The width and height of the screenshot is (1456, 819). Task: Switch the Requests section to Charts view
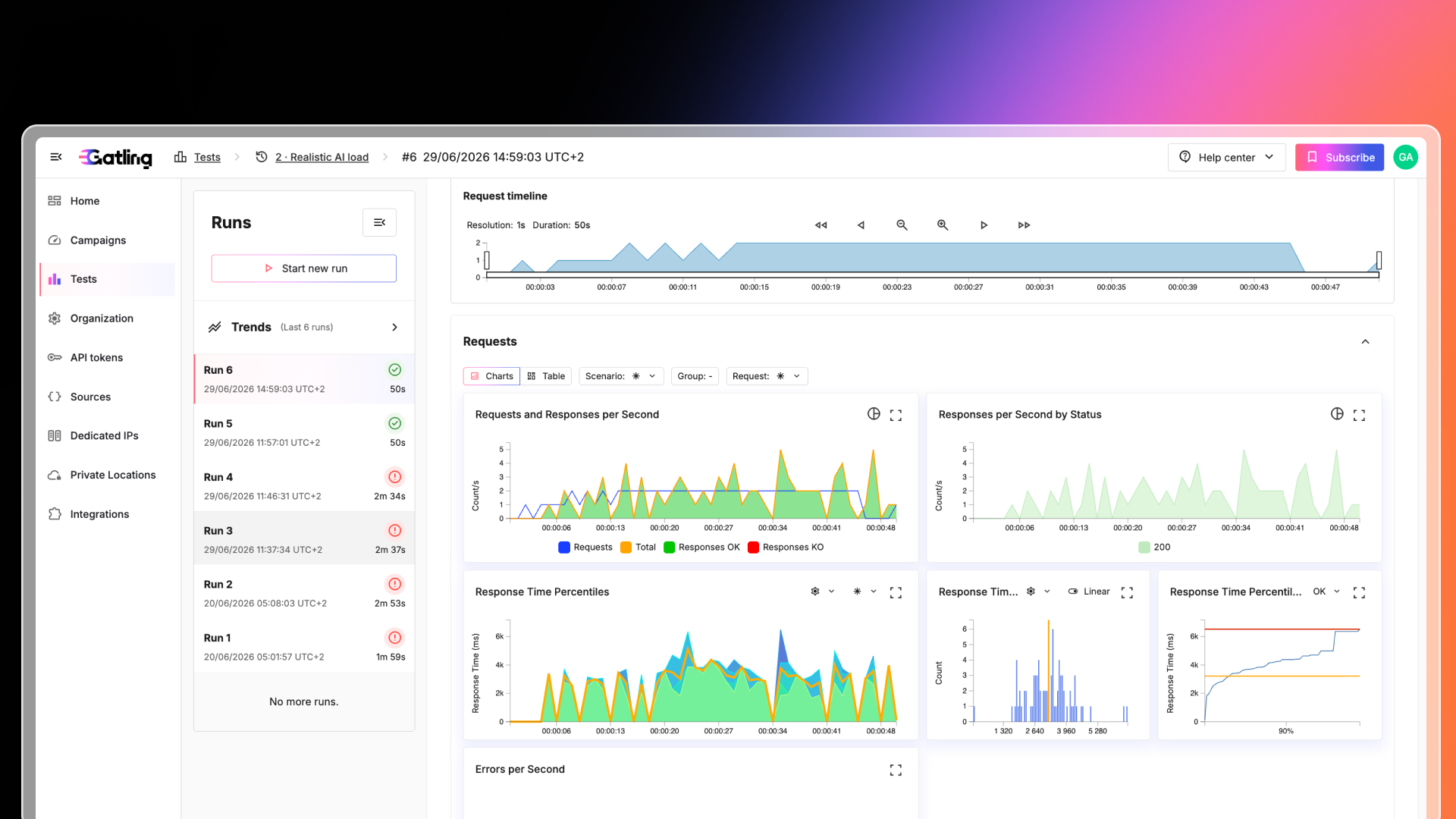491,376
